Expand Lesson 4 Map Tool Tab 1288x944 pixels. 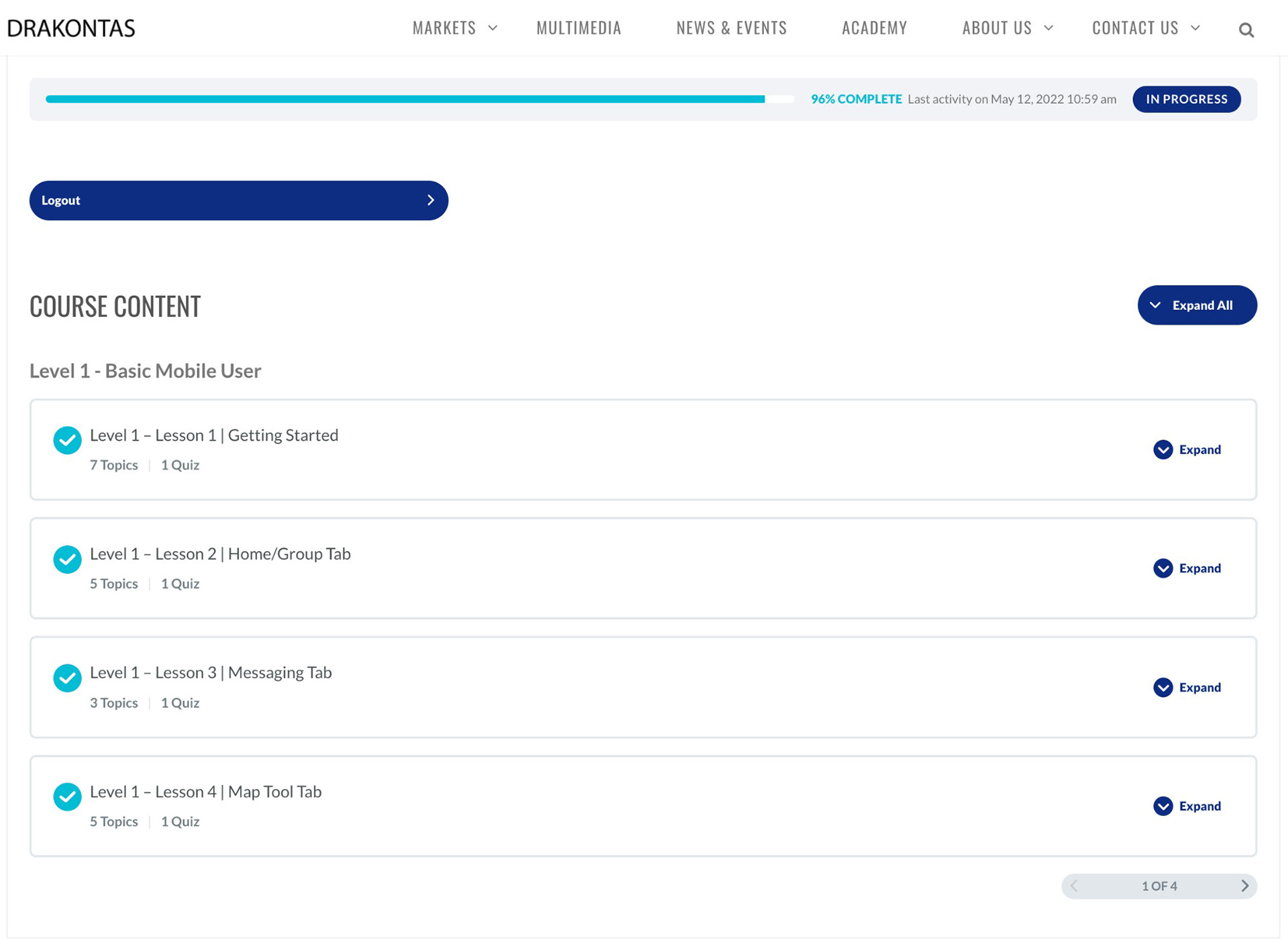(1187, 806)
